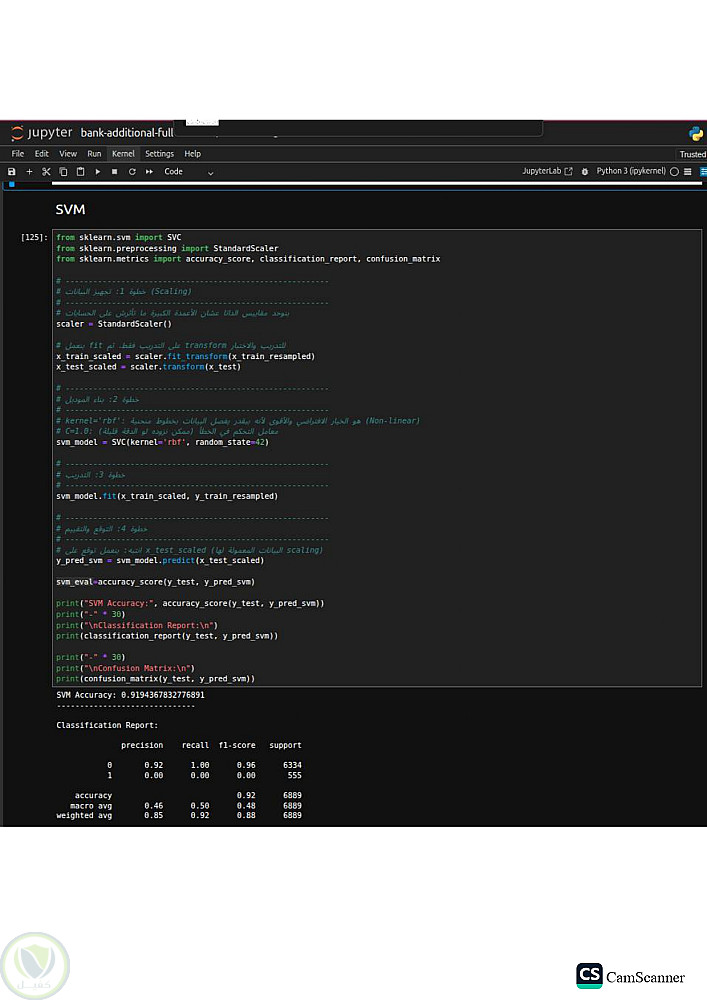The width and height of the screenshot is (707, 1000).
Task: Click the Trusted notebook indicator
Action: 692,154
